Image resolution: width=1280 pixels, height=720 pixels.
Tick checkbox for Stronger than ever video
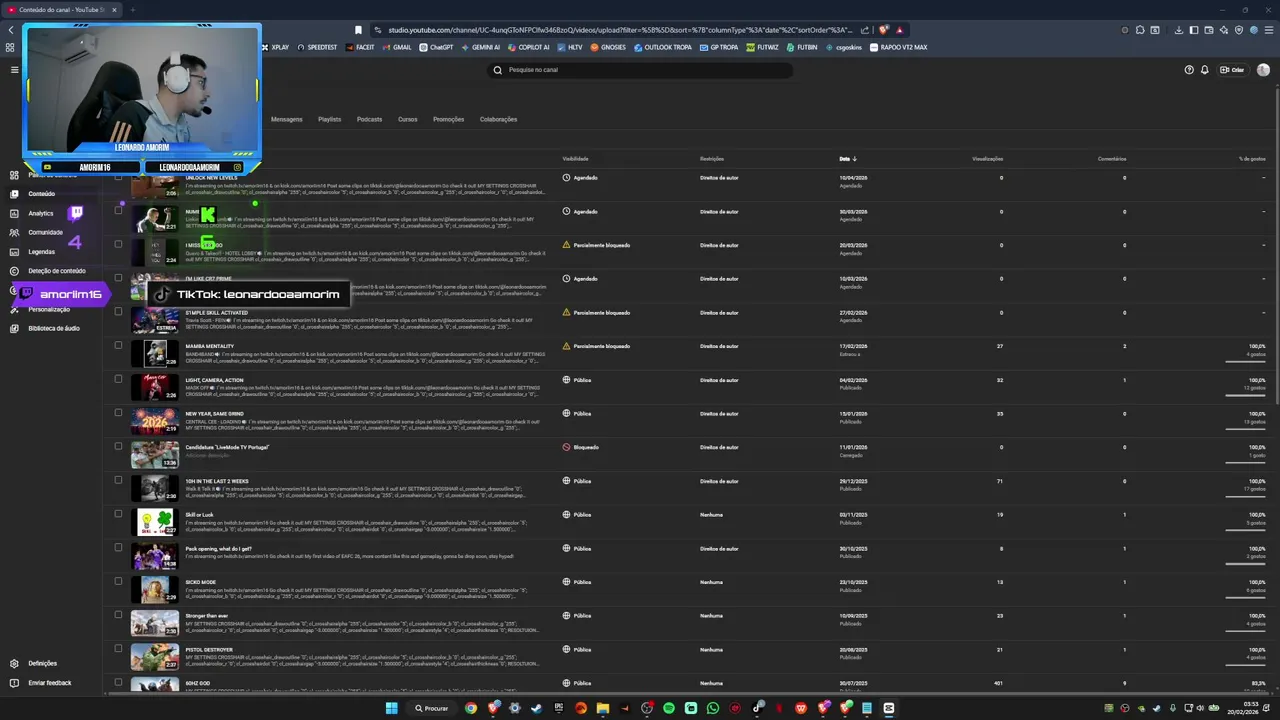(x=118, y=615)
